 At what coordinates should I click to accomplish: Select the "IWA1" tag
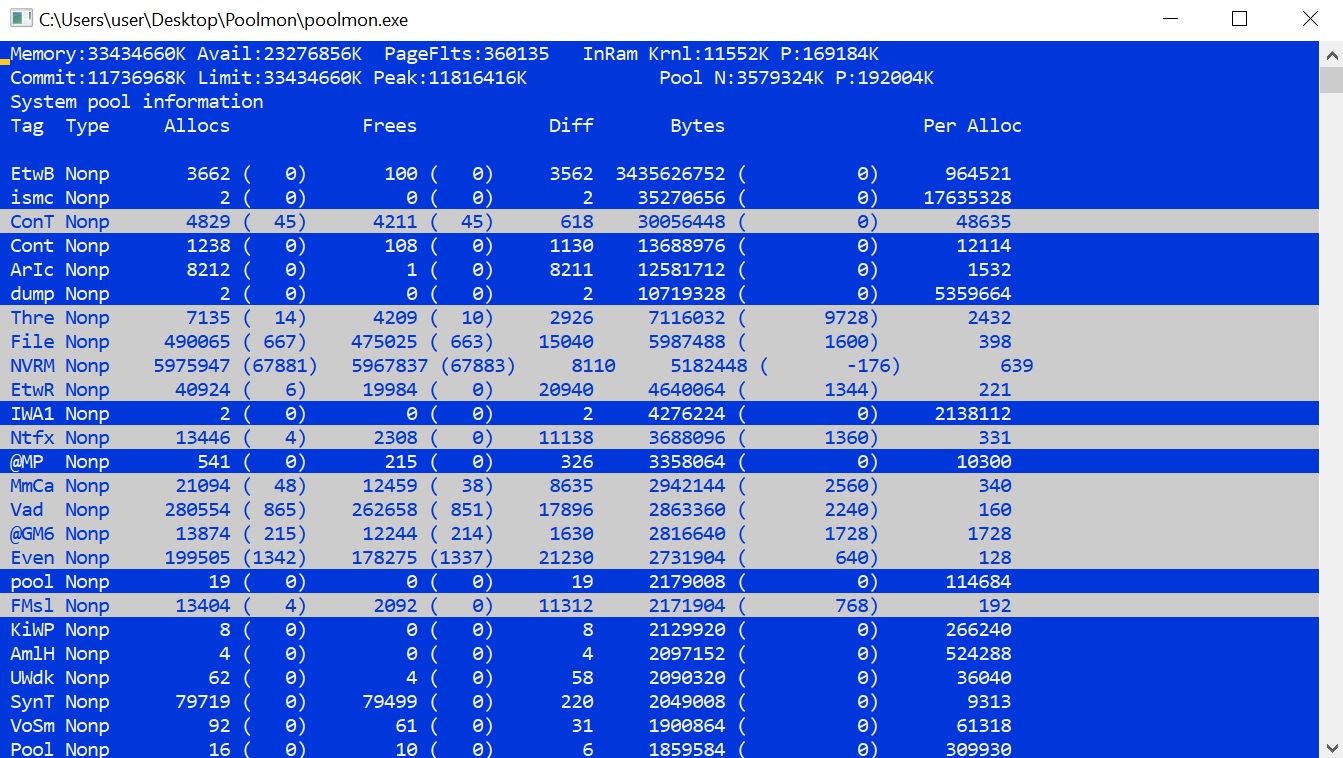[x=32, y=414]
